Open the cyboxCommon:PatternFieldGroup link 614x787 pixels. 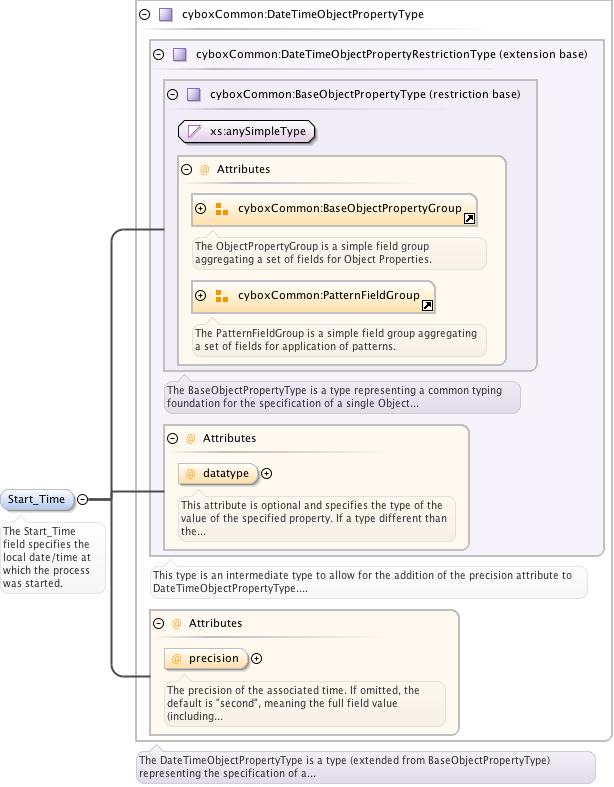330,296
